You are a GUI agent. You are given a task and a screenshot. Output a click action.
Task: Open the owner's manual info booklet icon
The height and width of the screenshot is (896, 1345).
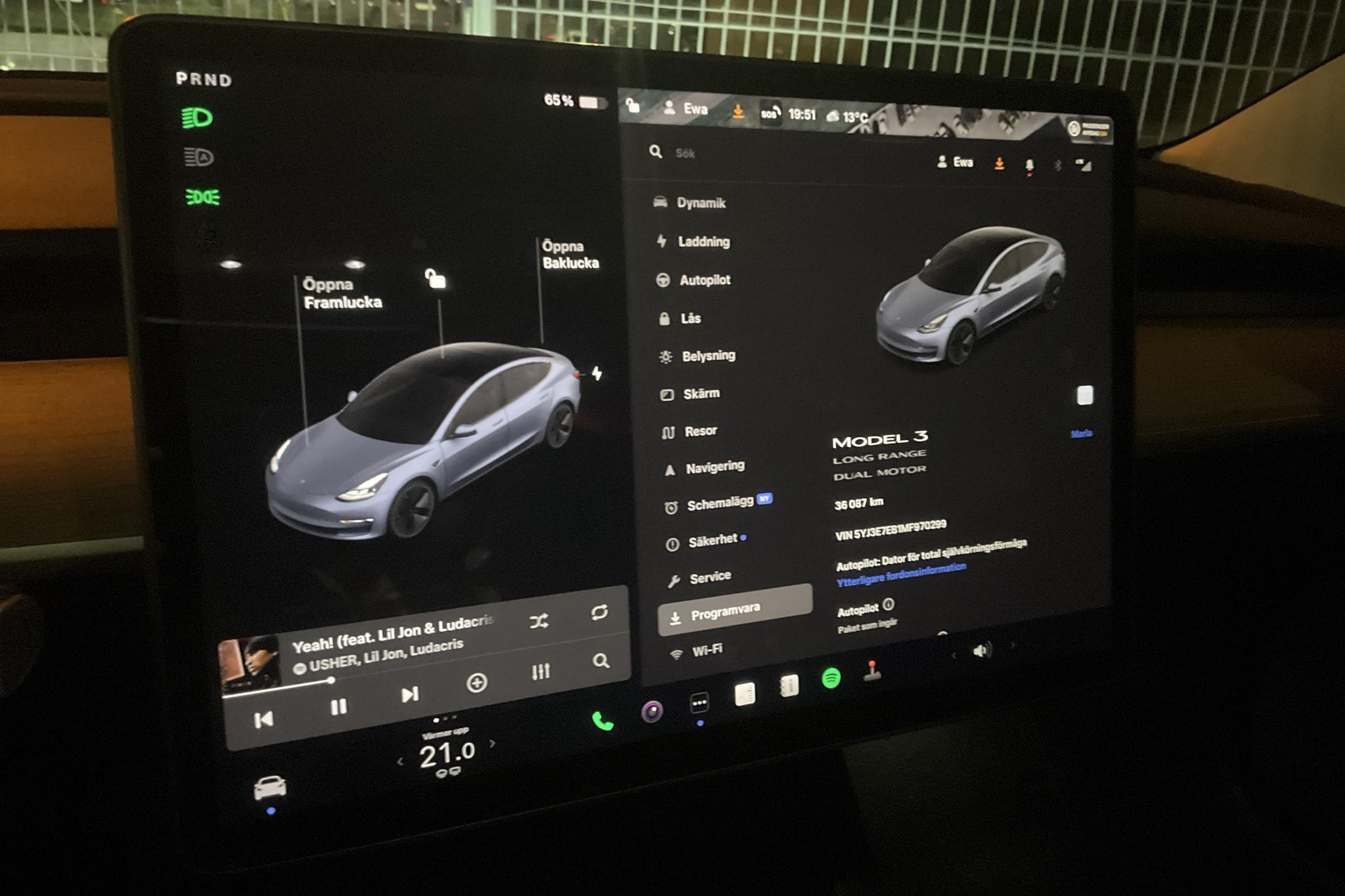[789, 686]
